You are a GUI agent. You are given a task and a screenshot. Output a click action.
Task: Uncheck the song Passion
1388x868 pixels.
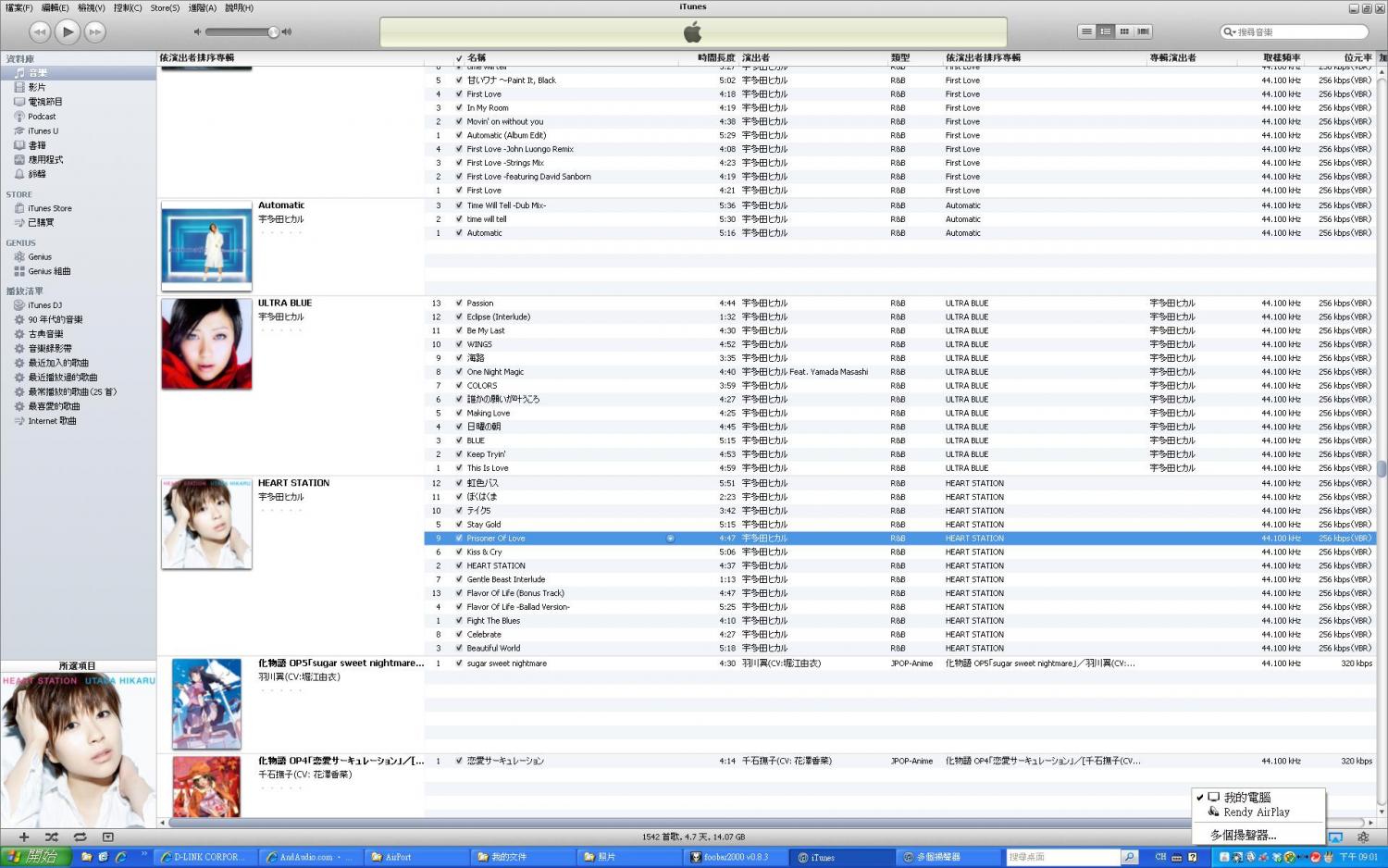click(459, 303)
